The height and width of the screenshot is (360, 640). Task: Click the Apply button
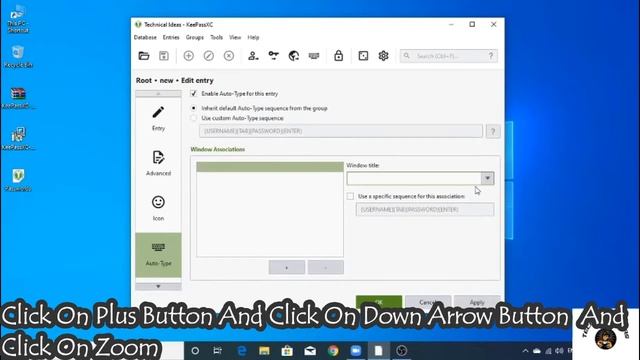pyautogui.click(x=477, y=302)
